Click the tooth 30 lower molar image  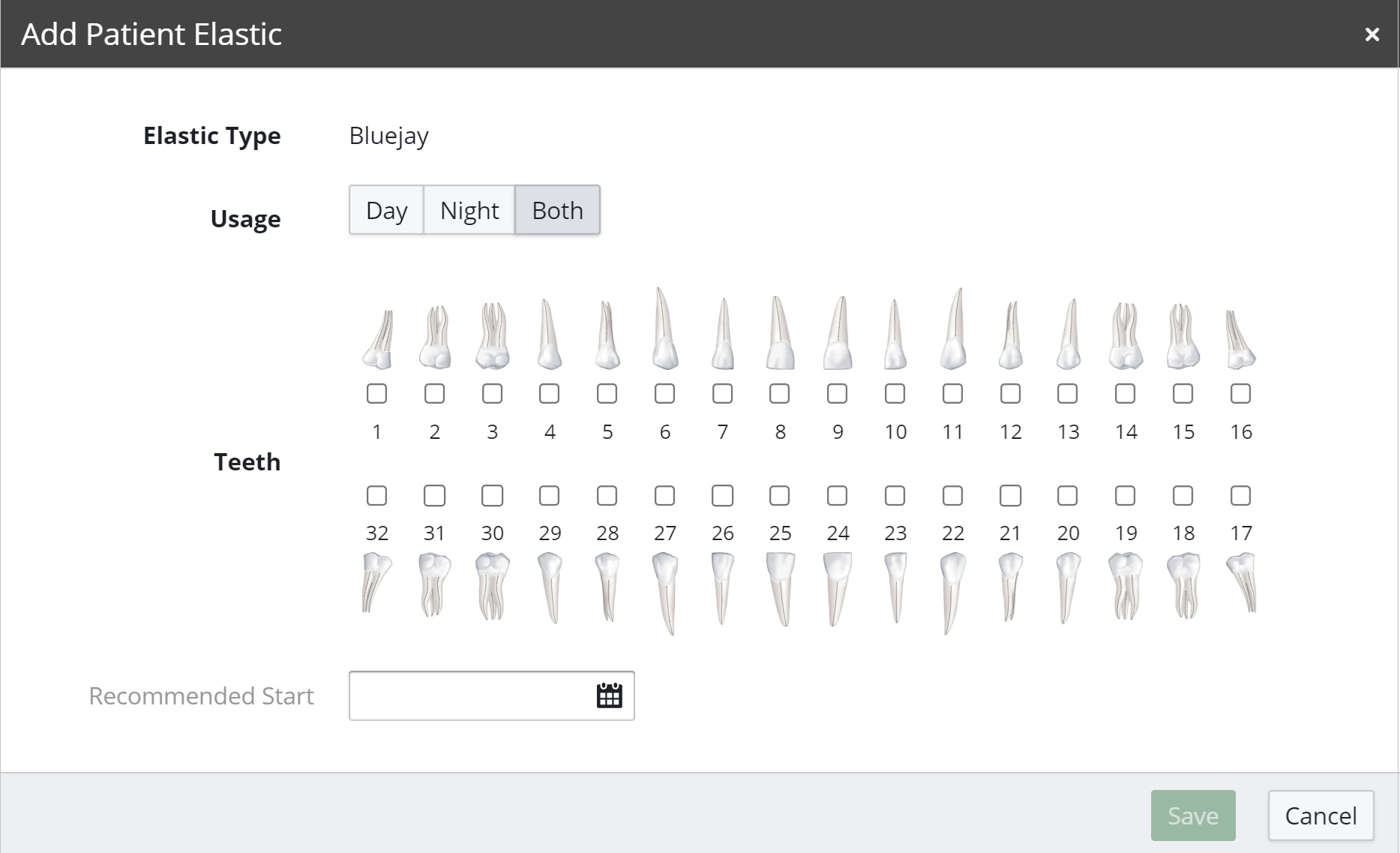(x=493, y=587)
